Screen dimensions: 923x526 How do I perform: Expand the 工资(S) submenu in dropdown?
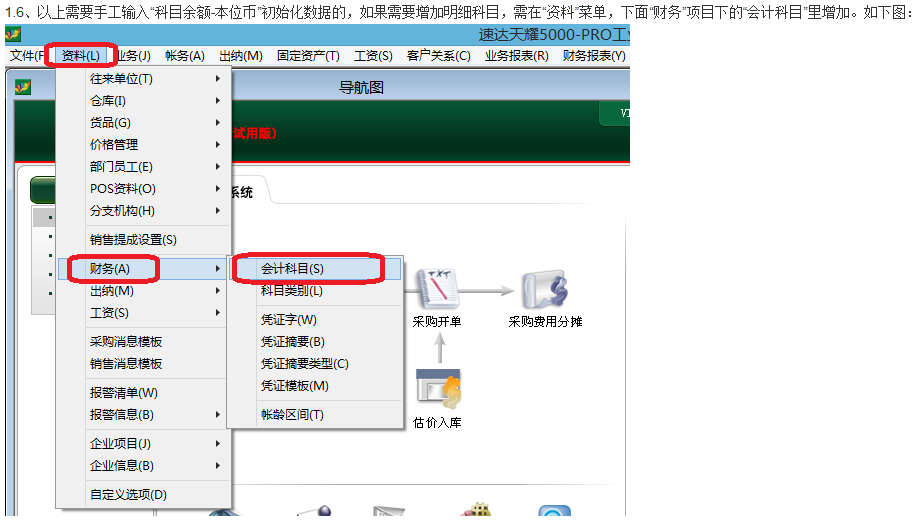pyautogui.click(x=144, y=313)
